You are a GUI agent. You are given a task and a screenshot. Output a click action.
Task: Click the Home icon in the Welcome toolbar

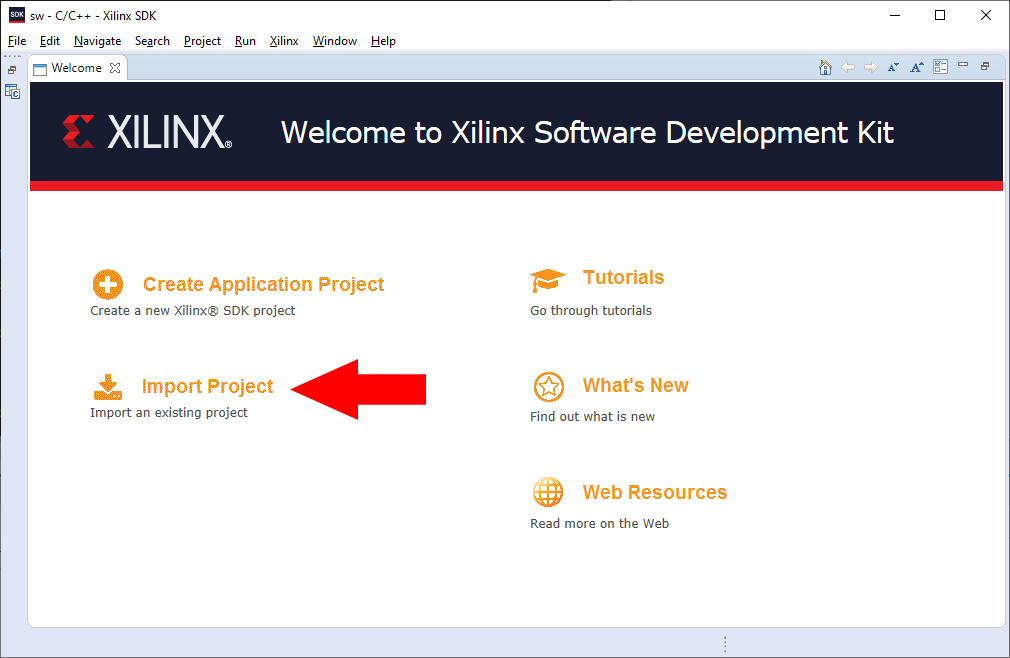click(825, 68)
